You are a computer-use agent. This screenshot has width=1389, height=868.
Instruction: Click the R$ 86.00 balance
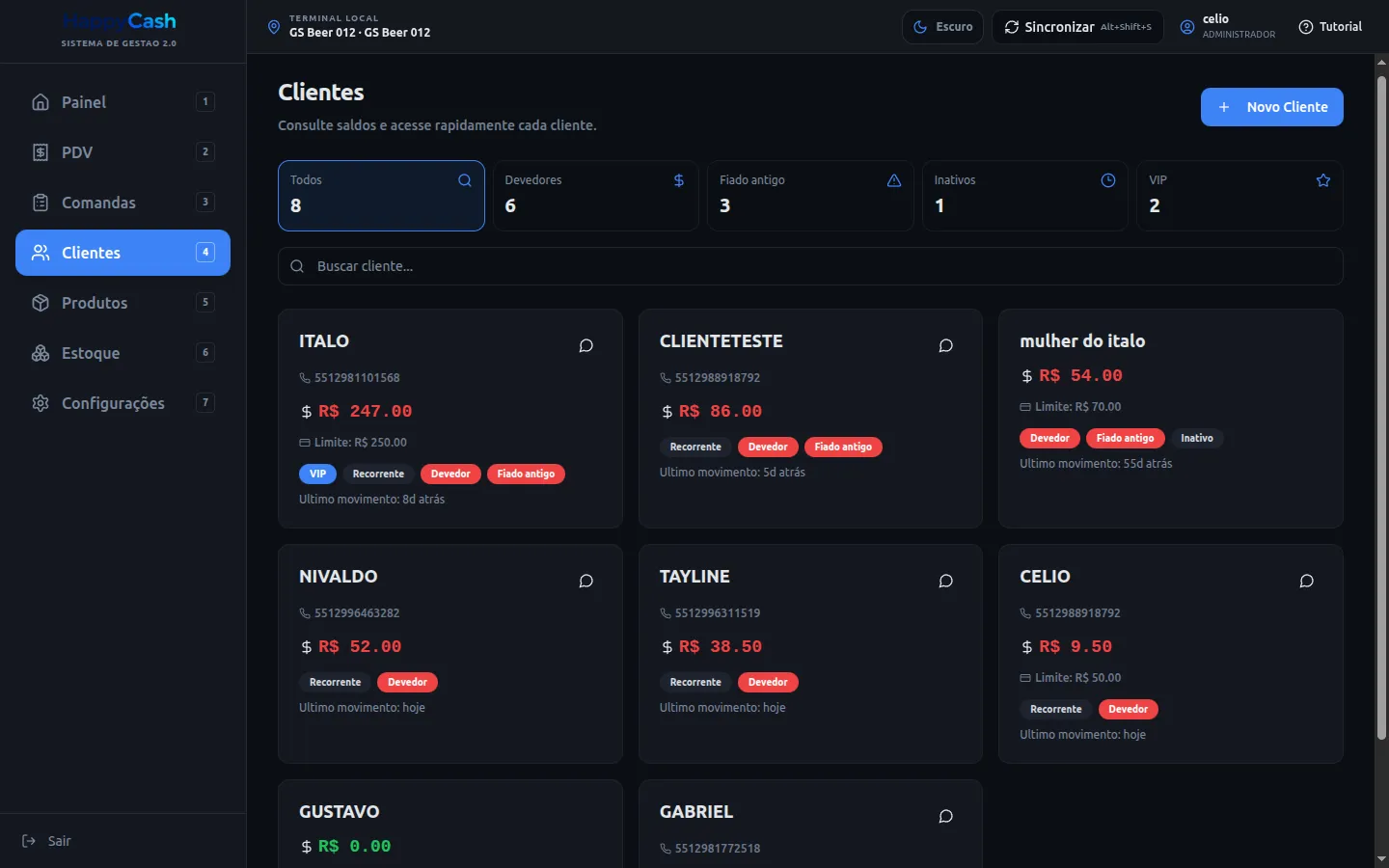point(721,411)
